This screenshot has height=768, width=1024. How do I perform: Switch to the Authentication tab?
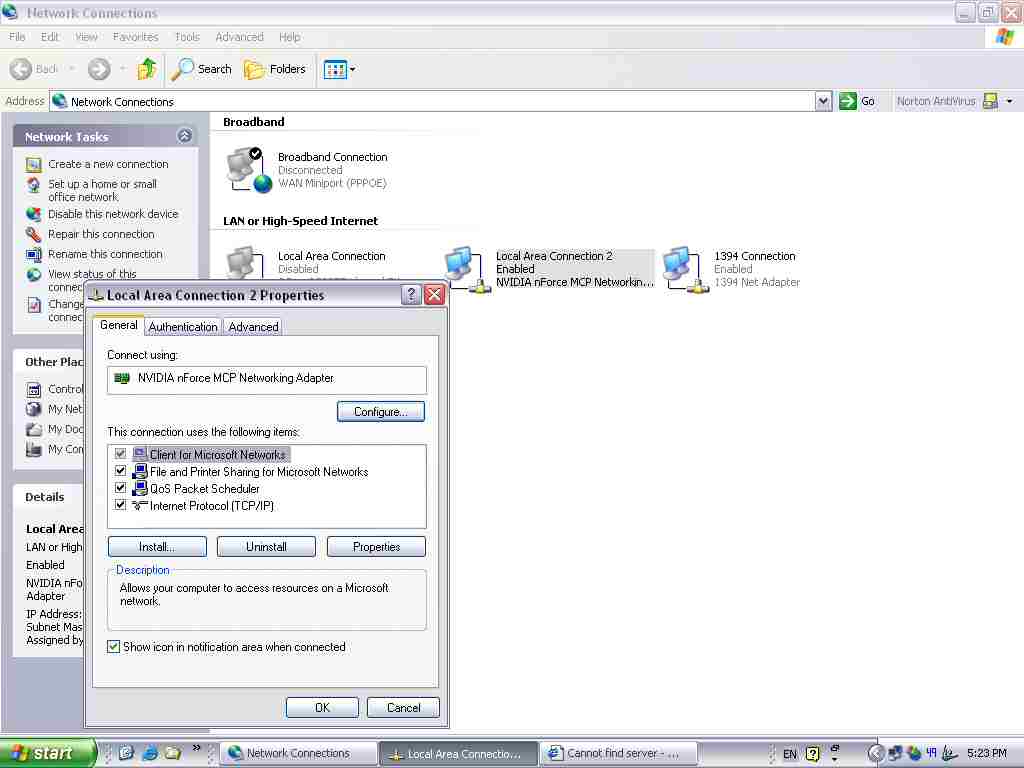[x=183, y=327]
